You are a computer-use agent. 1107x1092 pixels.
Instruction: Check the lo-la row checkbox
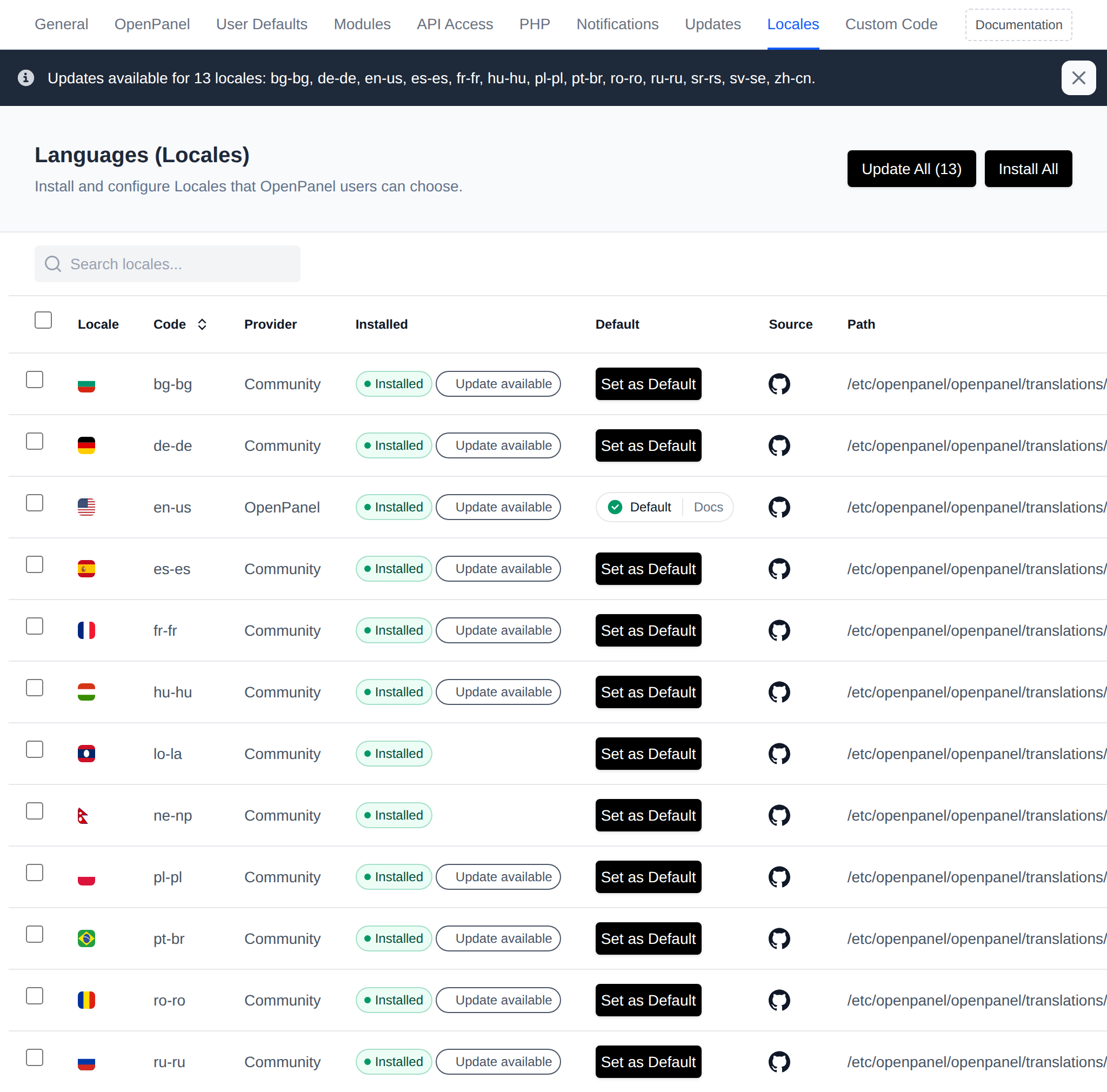(35, 749)
